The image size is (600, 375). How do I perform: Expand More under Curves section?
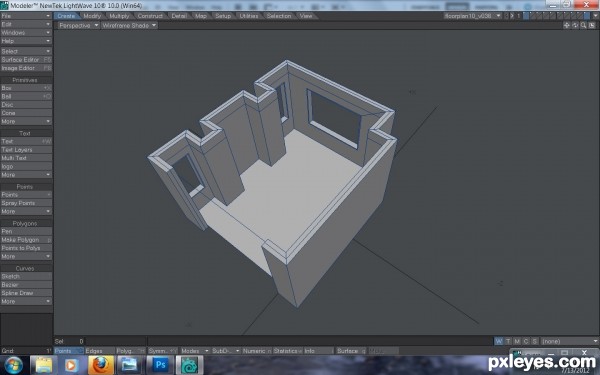coord(26,302)
